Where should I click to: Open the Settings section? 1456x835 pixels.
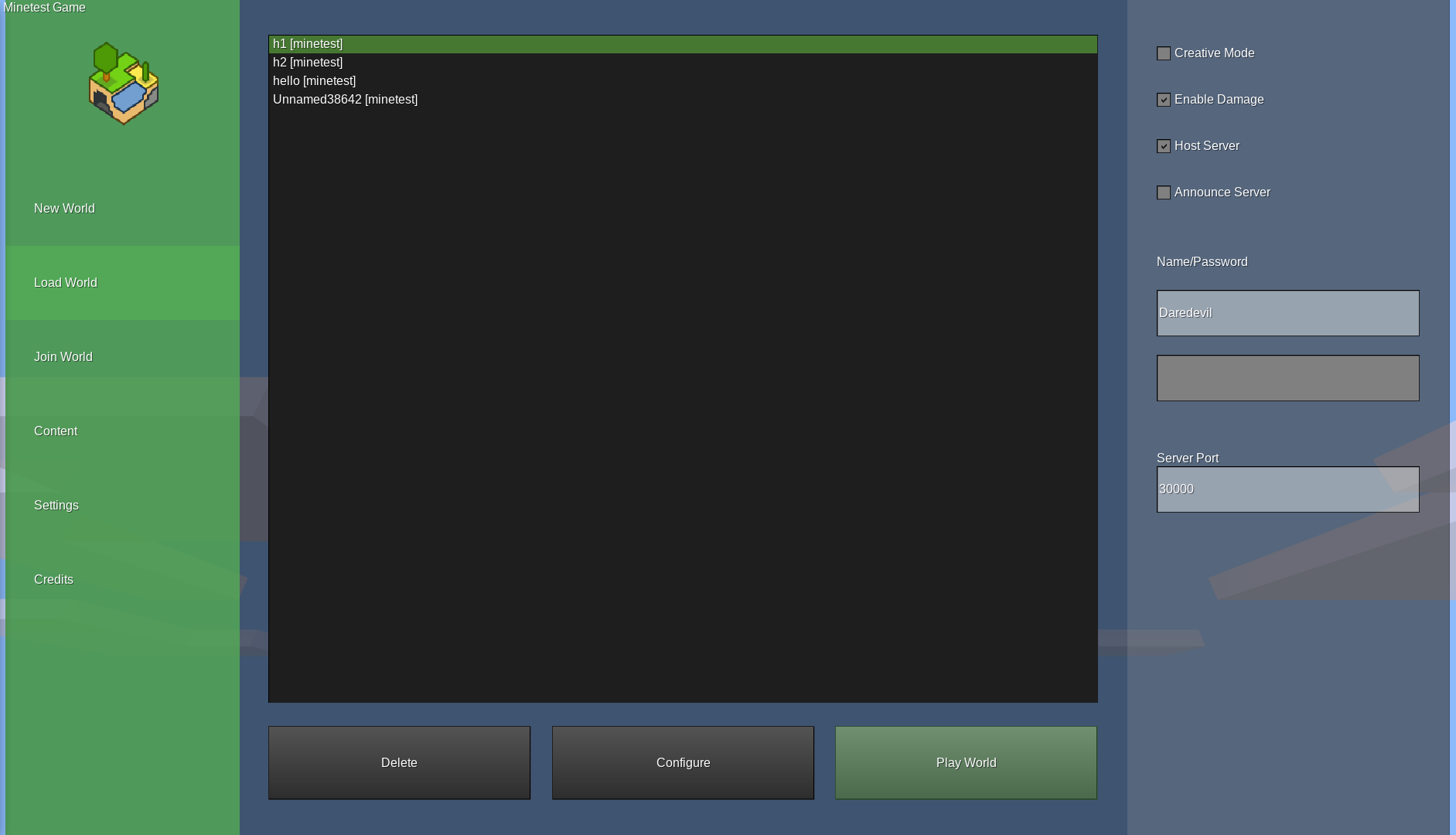pyautogui.click(x=123, y=506)
